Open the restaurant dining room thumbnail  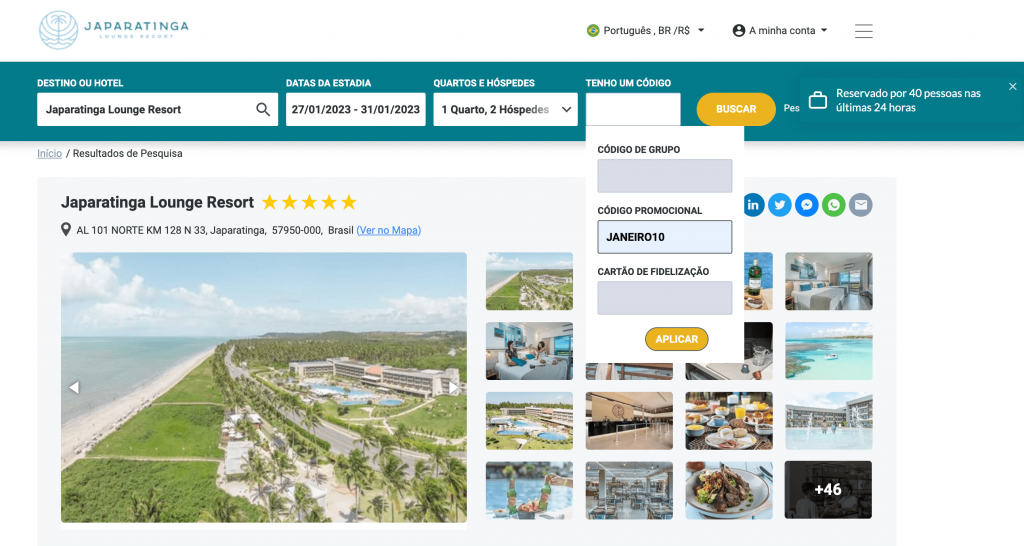click(x=629, y=490)
